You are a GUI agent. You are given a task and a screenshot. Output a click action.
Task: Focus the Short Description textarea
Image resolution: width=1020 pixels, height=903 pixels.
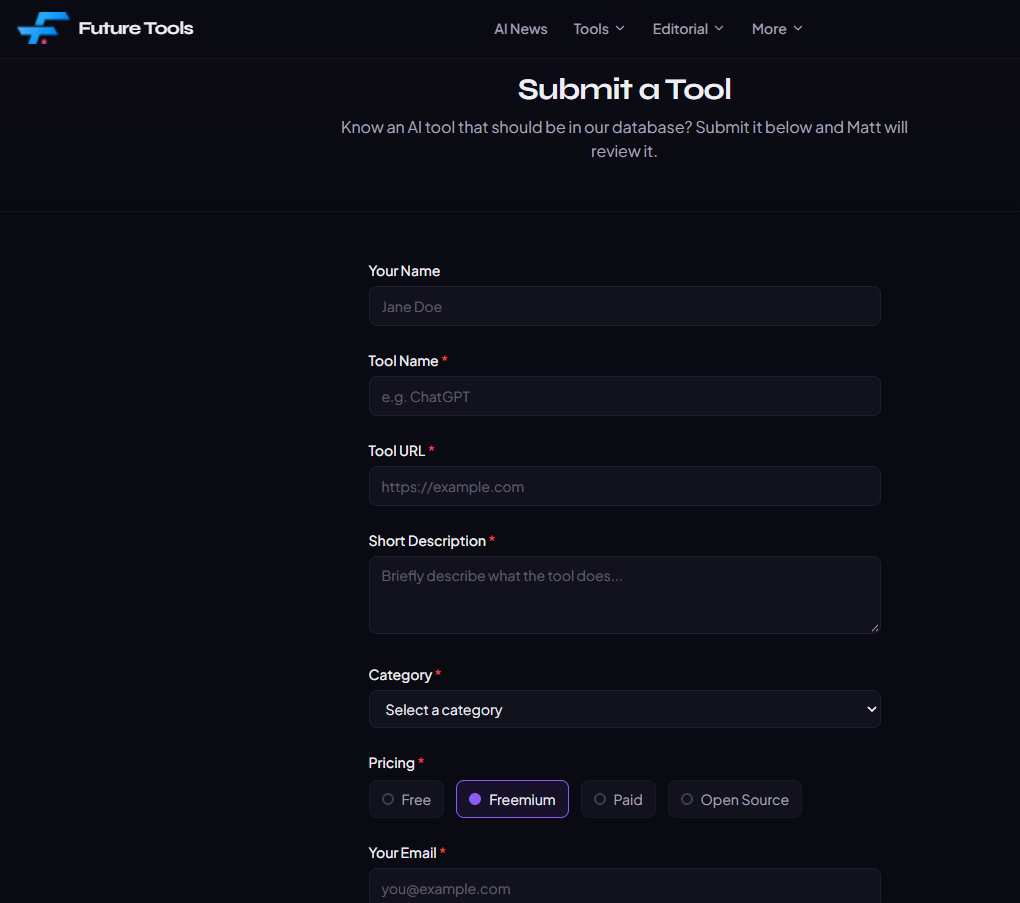tap(624, 595)
